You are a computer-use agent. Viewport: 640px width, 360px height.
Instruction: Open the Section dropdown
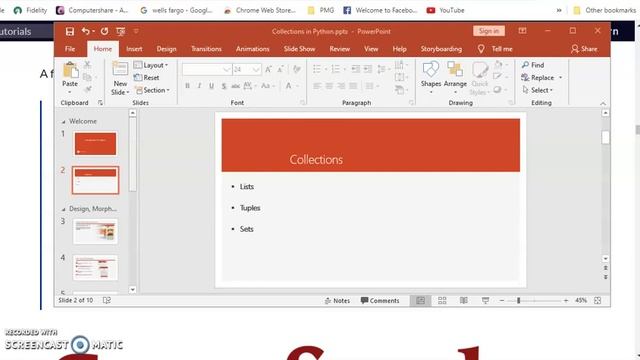152,90
